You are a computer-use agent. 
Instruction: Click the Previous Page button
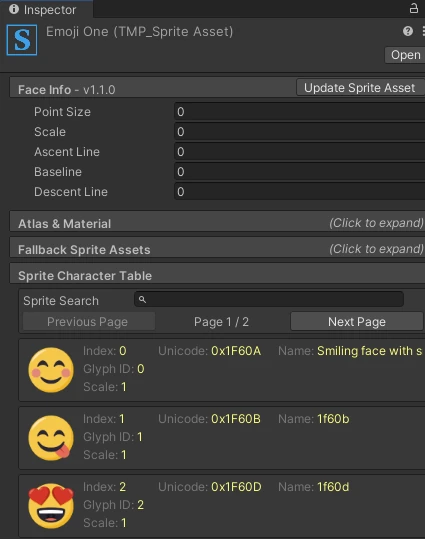tap(88, 322)
